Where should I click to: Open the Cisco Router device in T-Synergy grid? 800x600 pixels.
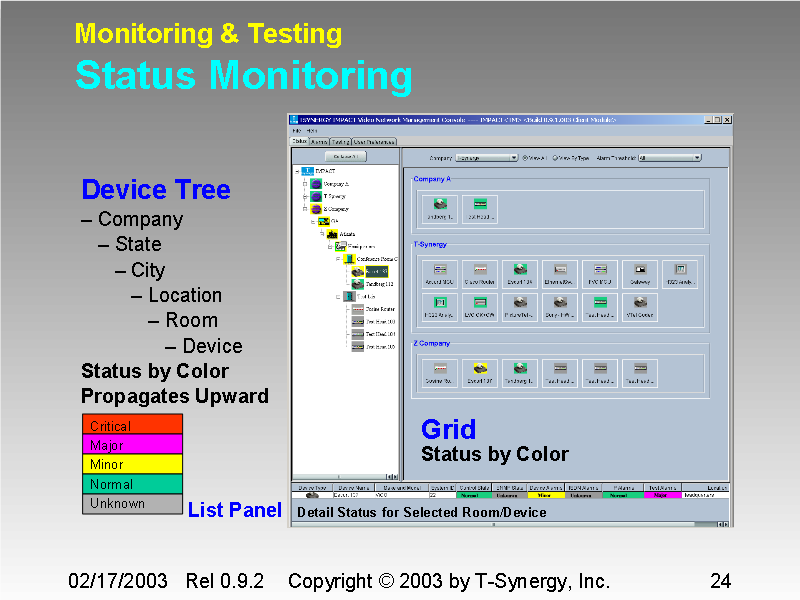(480, 268)
